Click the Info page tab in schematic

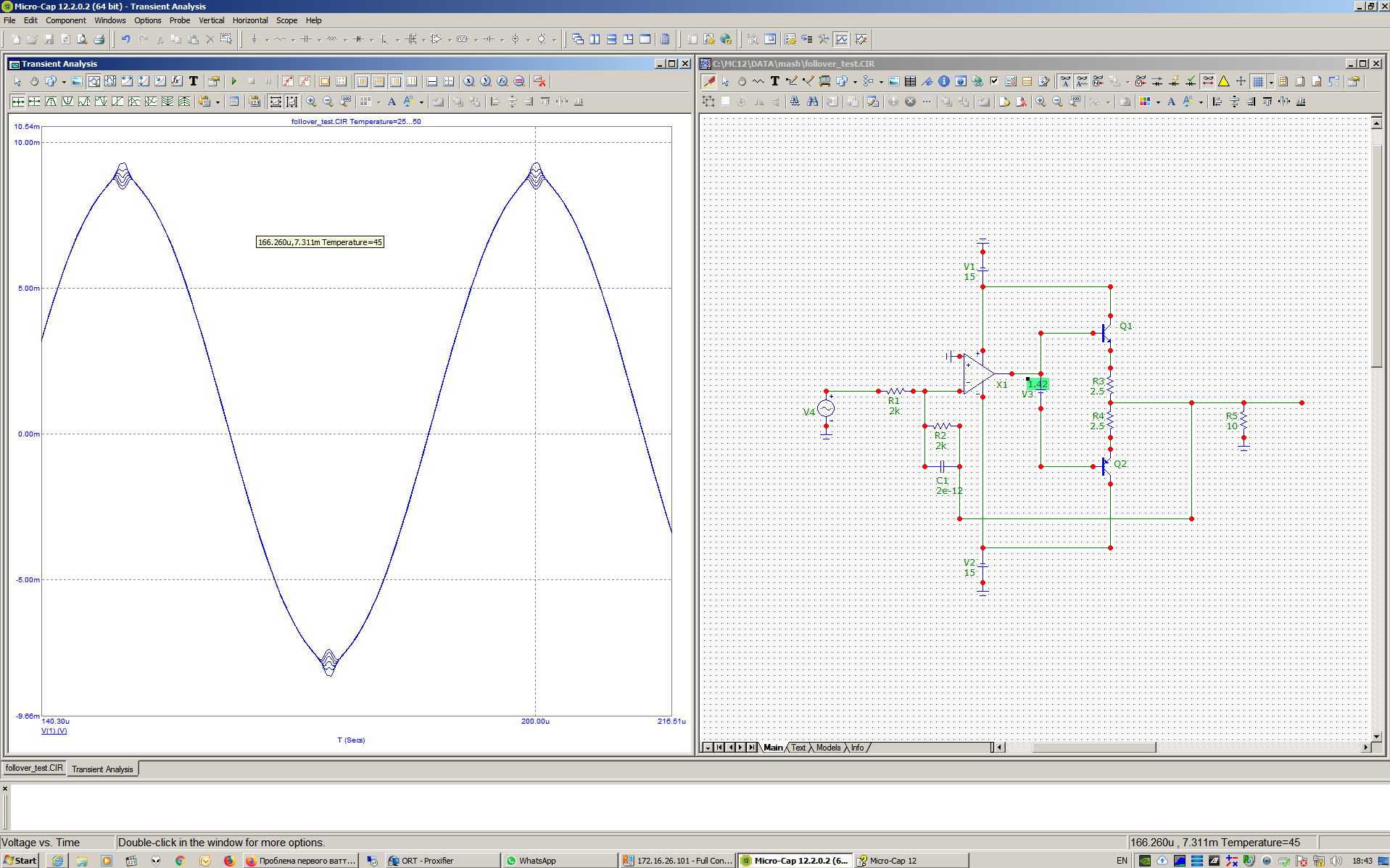coord(857,748)
